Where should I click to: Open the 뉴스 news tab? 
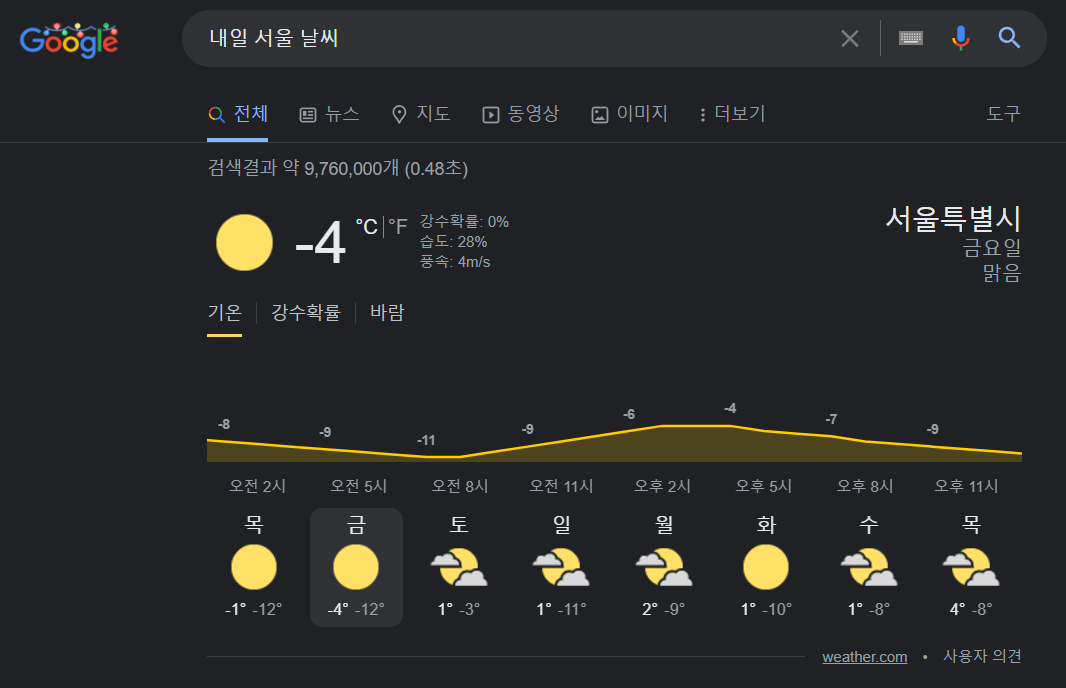pos(330,114)
